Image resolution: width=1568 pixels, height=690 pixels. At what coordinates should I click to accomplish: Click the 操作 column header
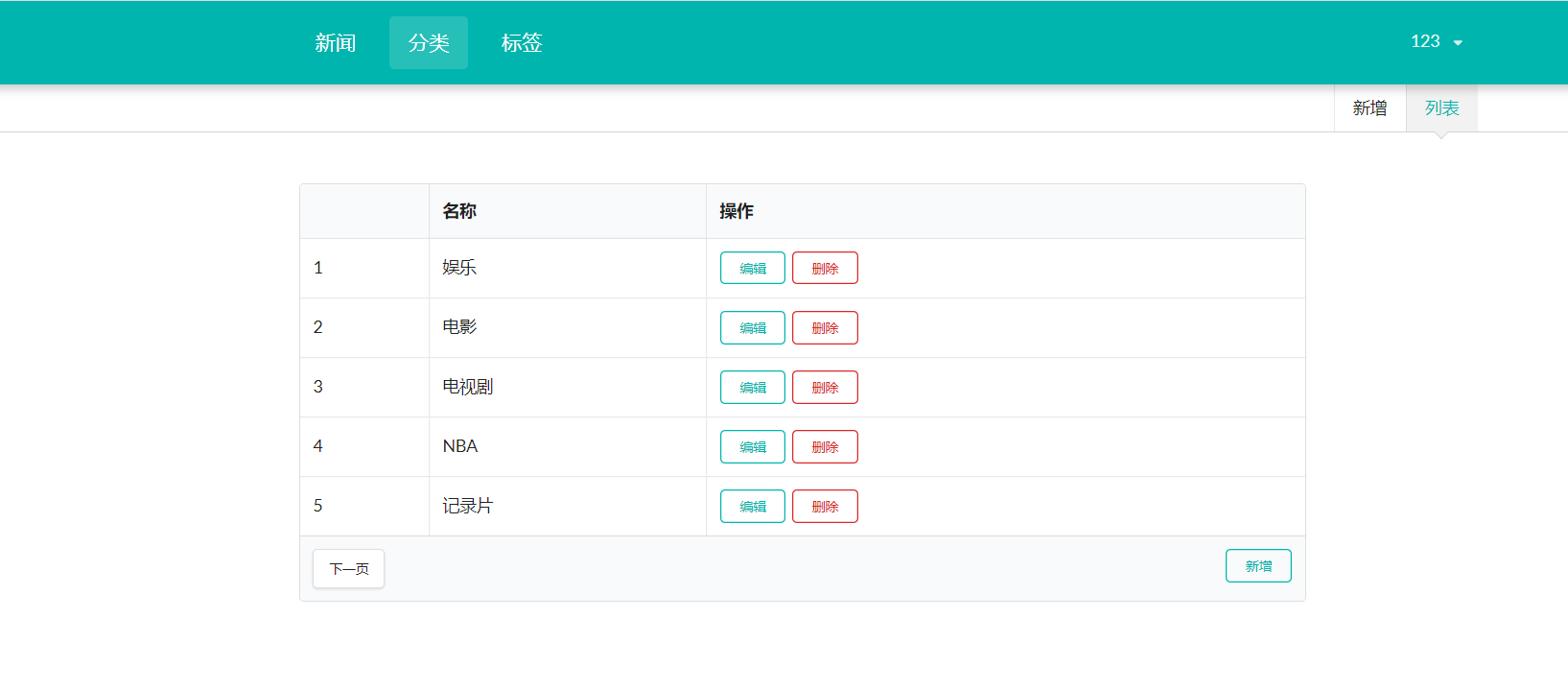click(1006, 211)
